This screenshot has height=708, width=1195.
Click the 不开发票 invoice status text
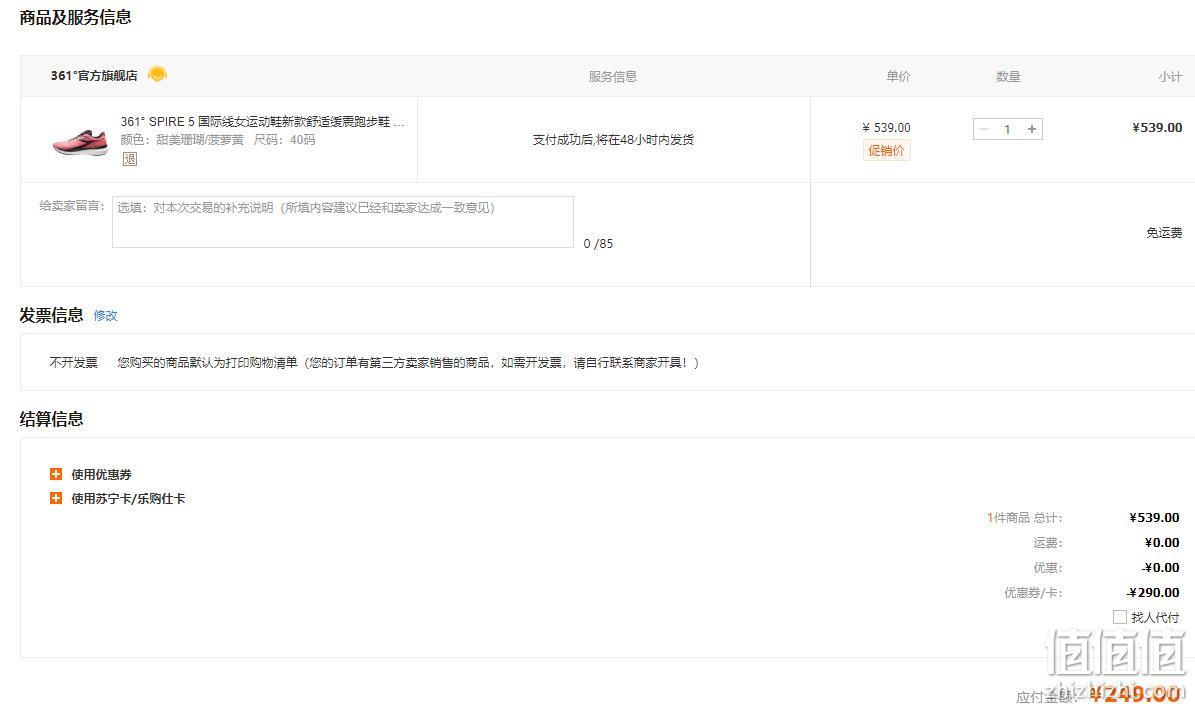tap(74, 363)
